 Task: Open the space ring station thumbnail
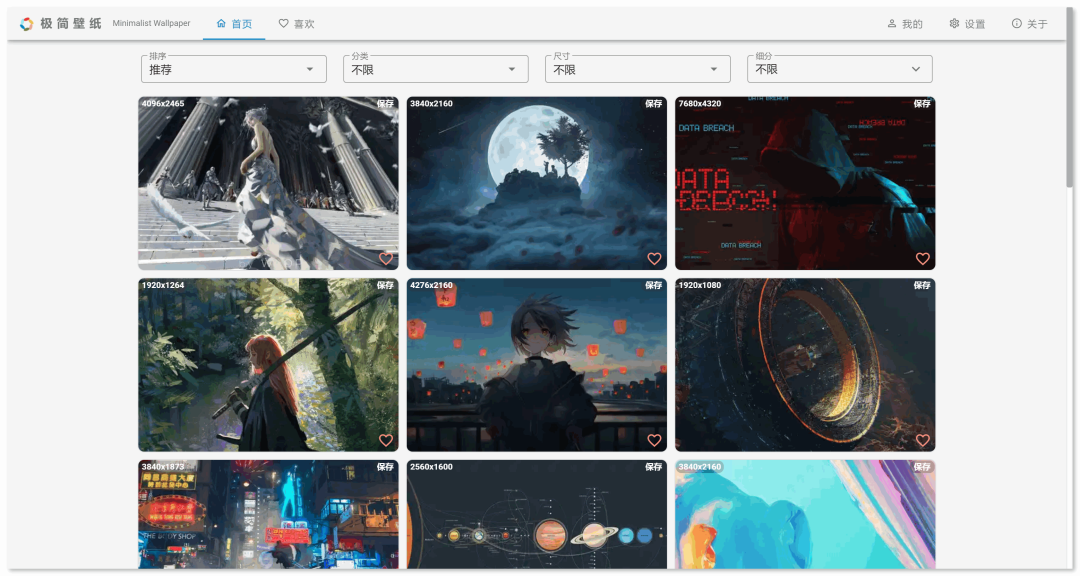[805, 365]
